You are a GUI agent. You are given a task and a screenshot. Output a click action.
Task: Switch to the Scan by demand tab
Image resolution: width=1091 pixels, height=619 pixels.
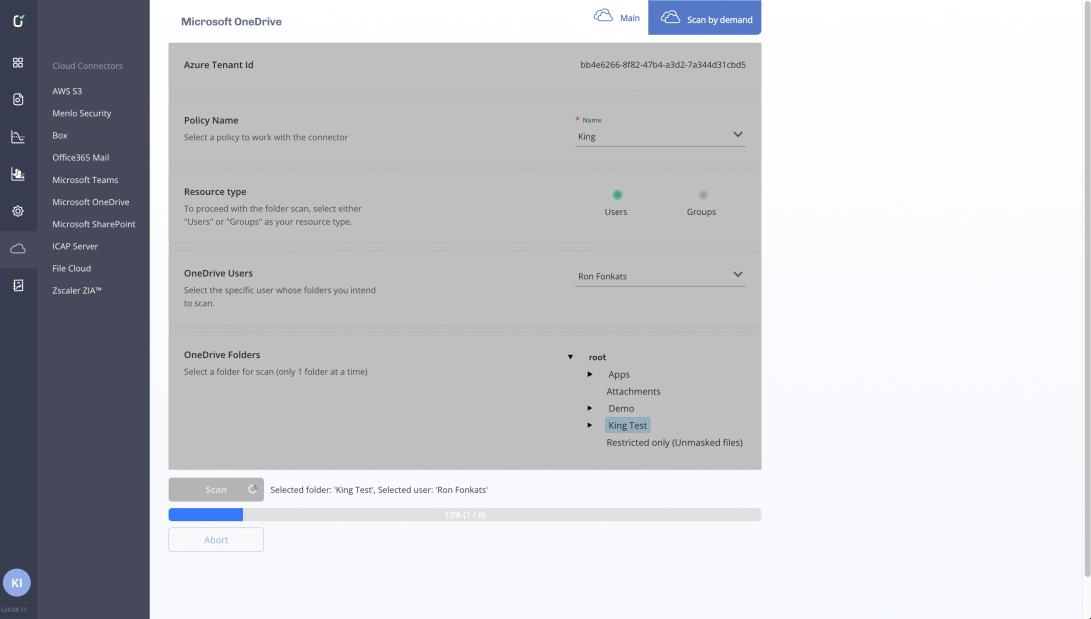click(704, 17)
